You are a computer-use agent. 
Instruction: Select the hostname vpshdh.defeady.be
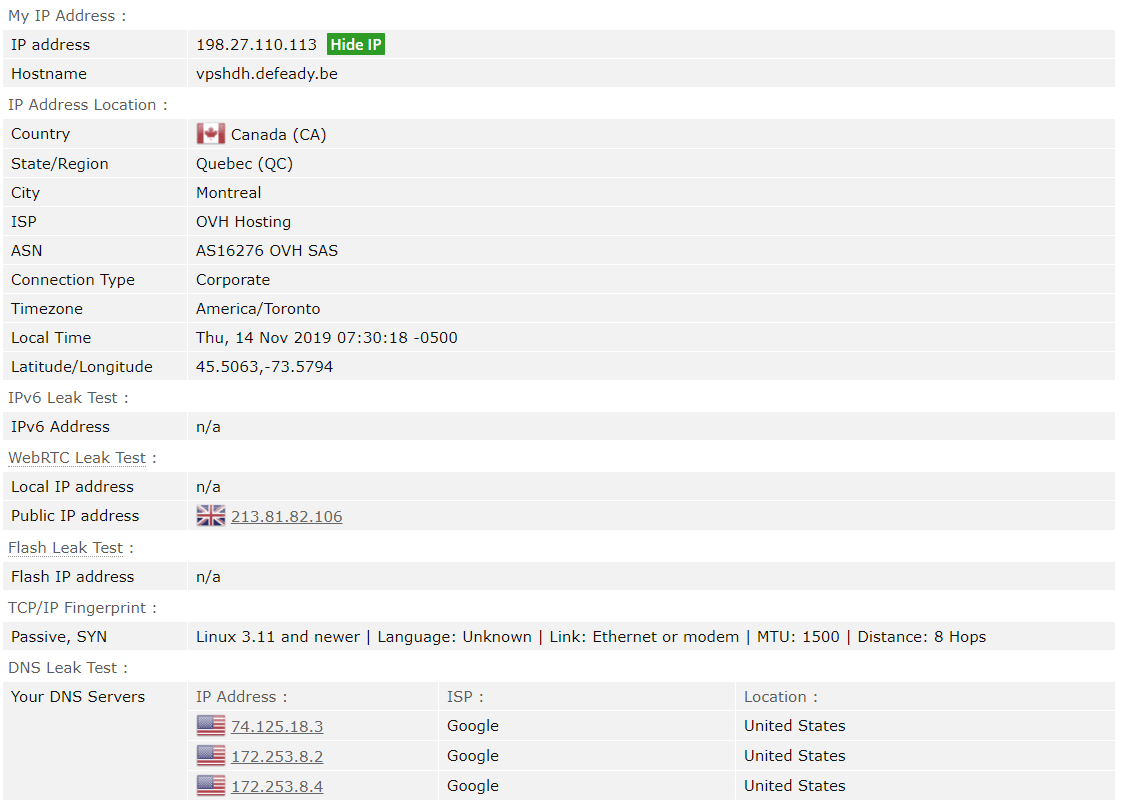[266, 74]
